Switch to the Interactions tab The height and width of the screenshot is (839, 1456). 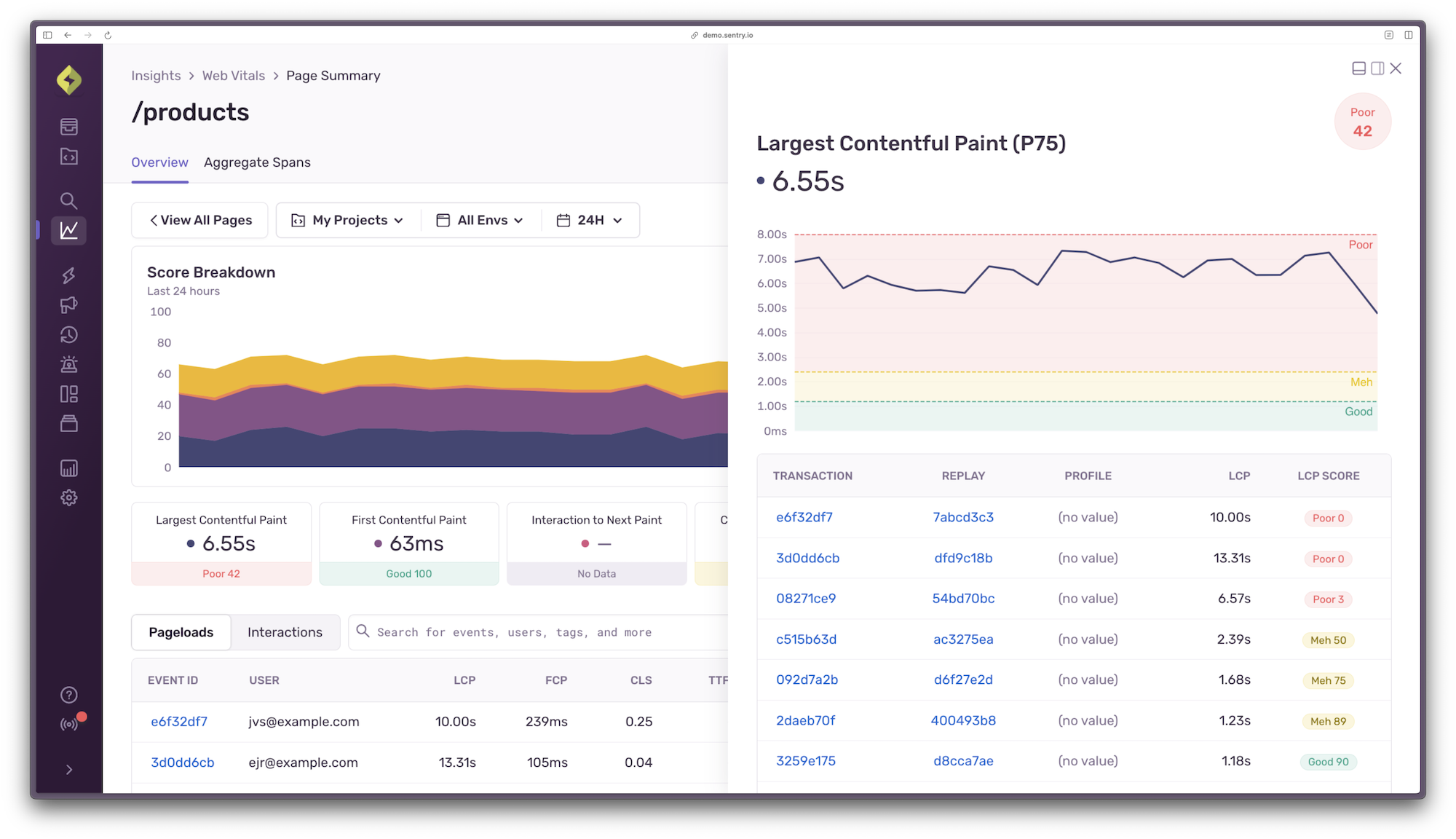(x=285, y=632)
